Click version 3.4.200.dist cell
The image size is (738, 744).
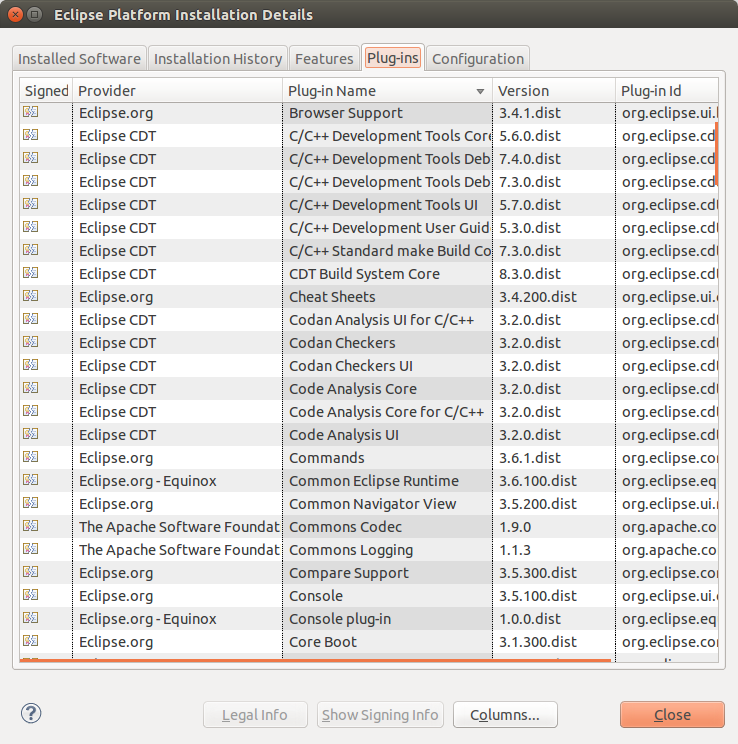click(x=554, y=297)
